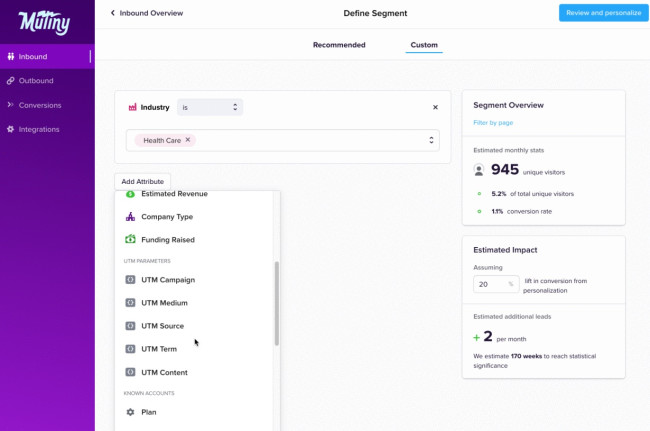Go back using the left chevron arrow
This screenshot has height=431, width=650.
click(111, 13)
